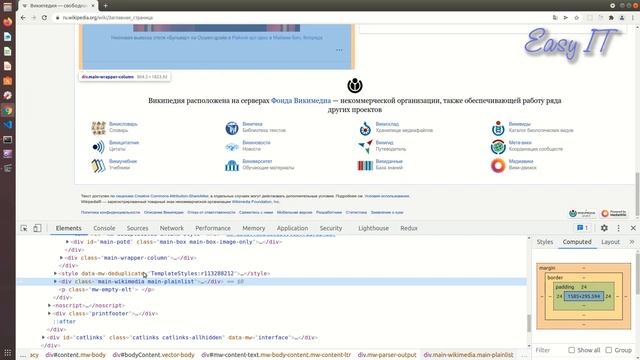Image resolution: width=640 pixels, height=360 pixels.
Task: Expand the TemplateStyles style node
Action: tap(56, 273)
